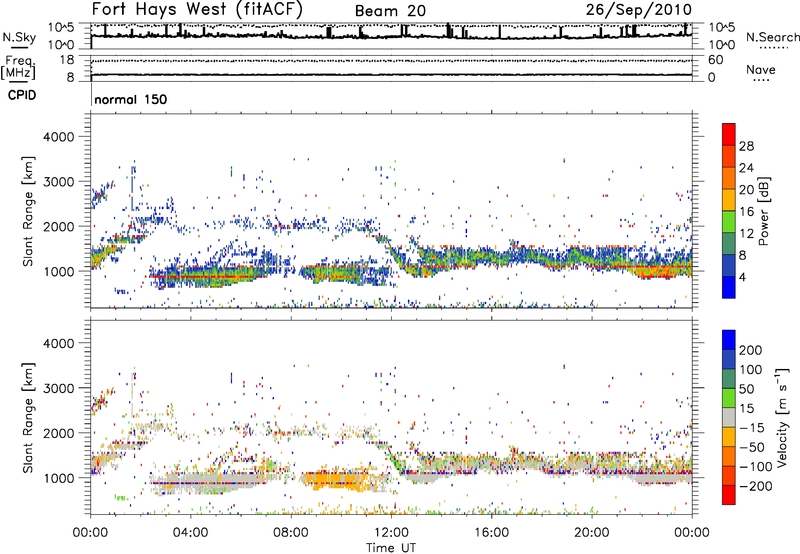Click the "N.Search" legend label

pyautogui.click(x=772, y=37)
